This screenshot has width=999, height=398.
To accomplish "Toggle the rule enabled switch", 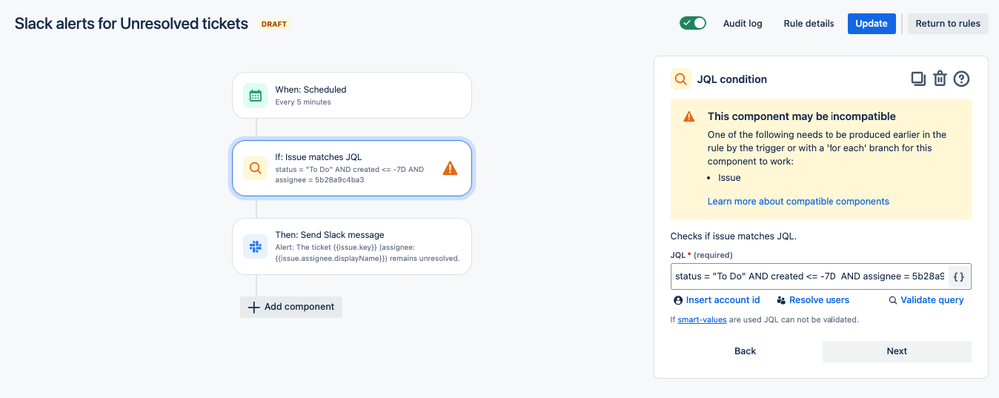I will (693, 24).
